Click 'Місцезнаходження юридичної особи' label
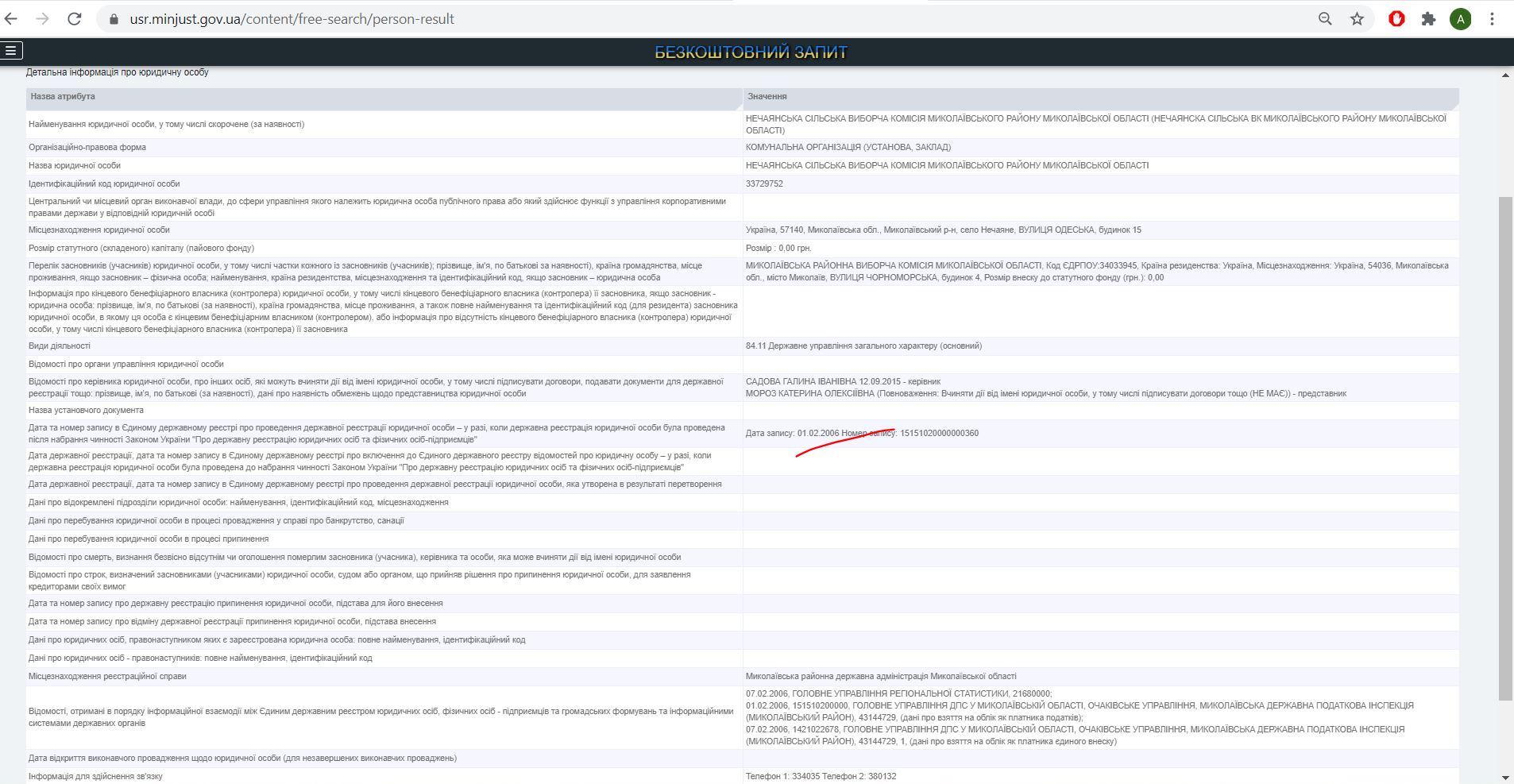The image size is (1514, 784). [x=99, y=230]
